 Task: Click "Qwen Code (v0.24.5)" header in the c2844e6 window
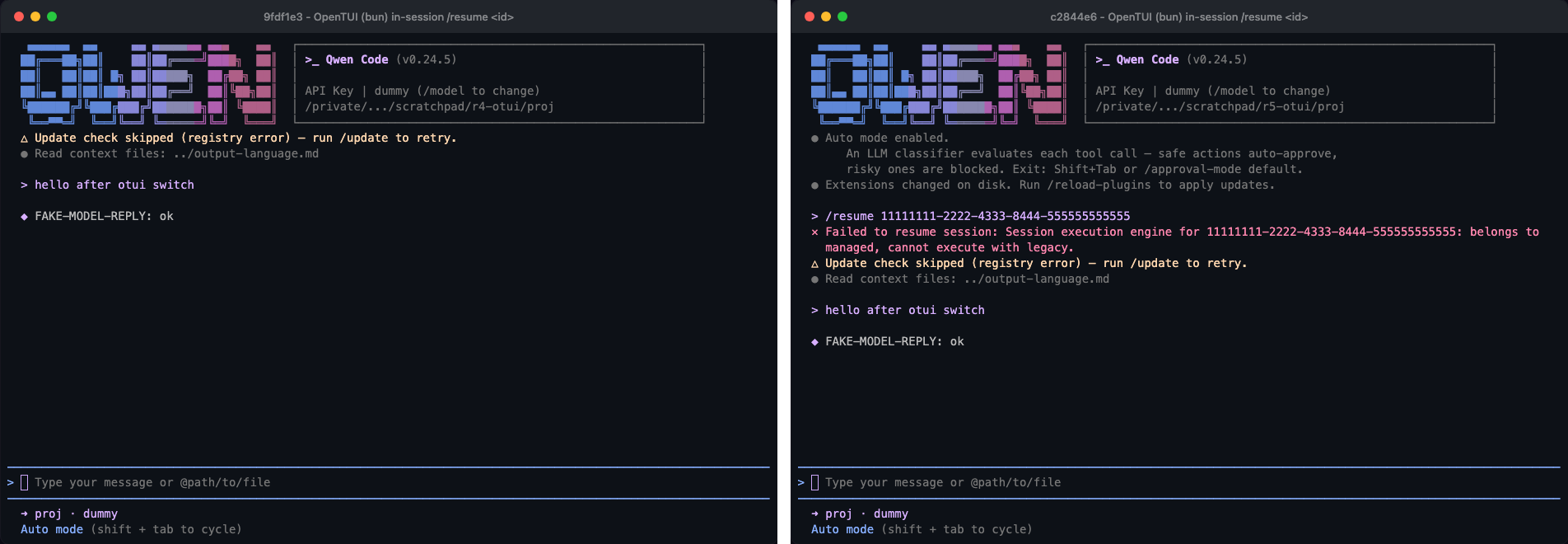coord(1171,59)
